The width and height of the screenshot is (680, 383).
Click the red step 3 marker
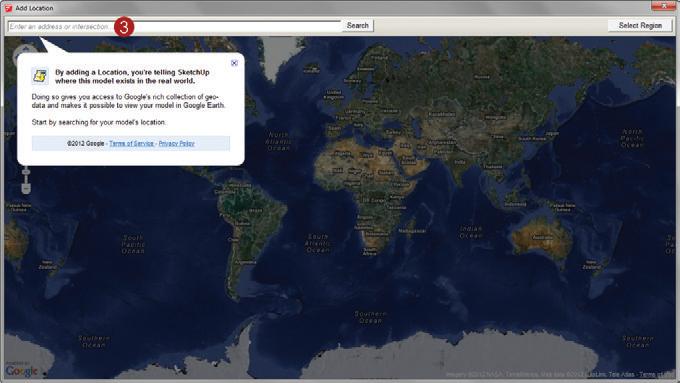point(124,27)
